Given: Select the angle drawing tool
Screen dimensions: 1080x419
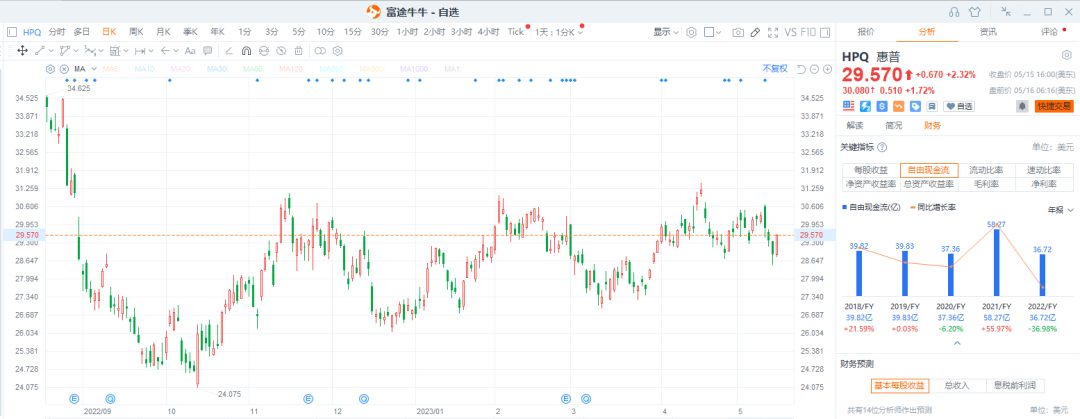Looking at the screenshot, I should [x=229, y=50].
